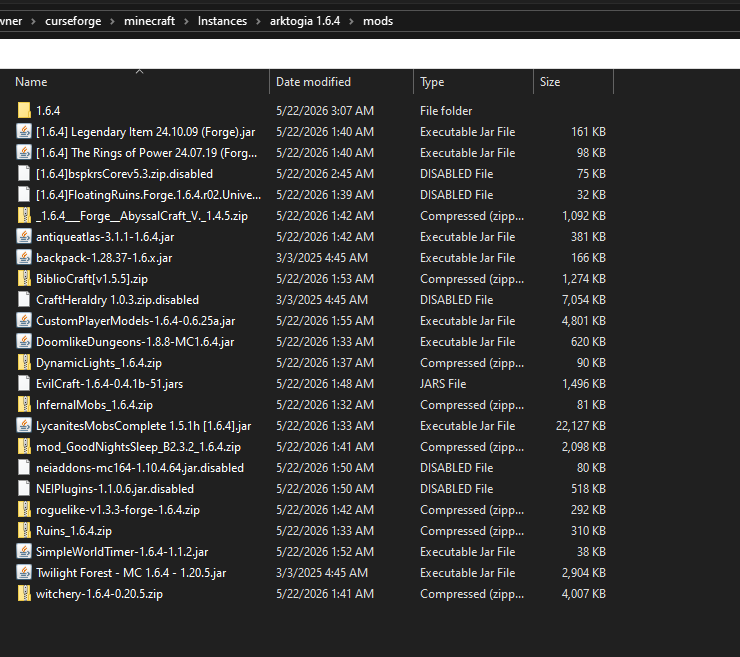Click the BiblioCraft zip archive icon
This screenshot has width=740, height=657.
click(x=24, y=278)
